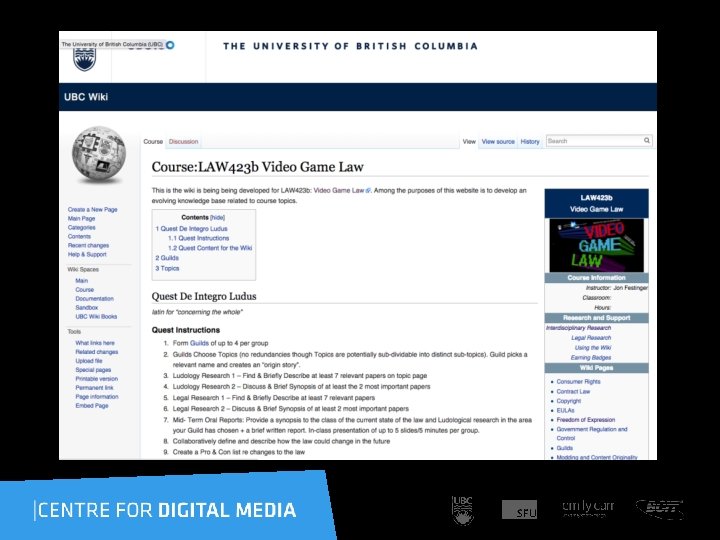
Task: Open EULAs wiki page
Action: (x=565, y=411)
